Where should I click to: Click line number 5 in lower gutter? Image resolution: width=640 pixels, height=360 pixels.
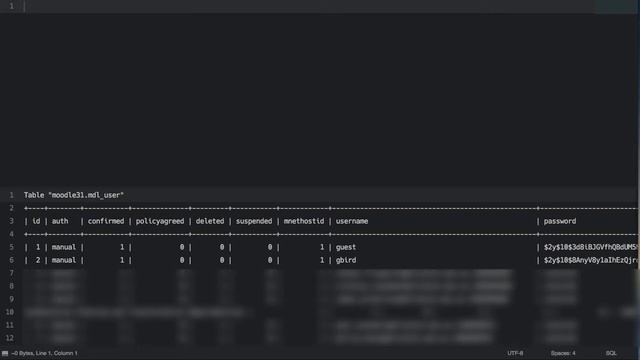coord(11,247)
